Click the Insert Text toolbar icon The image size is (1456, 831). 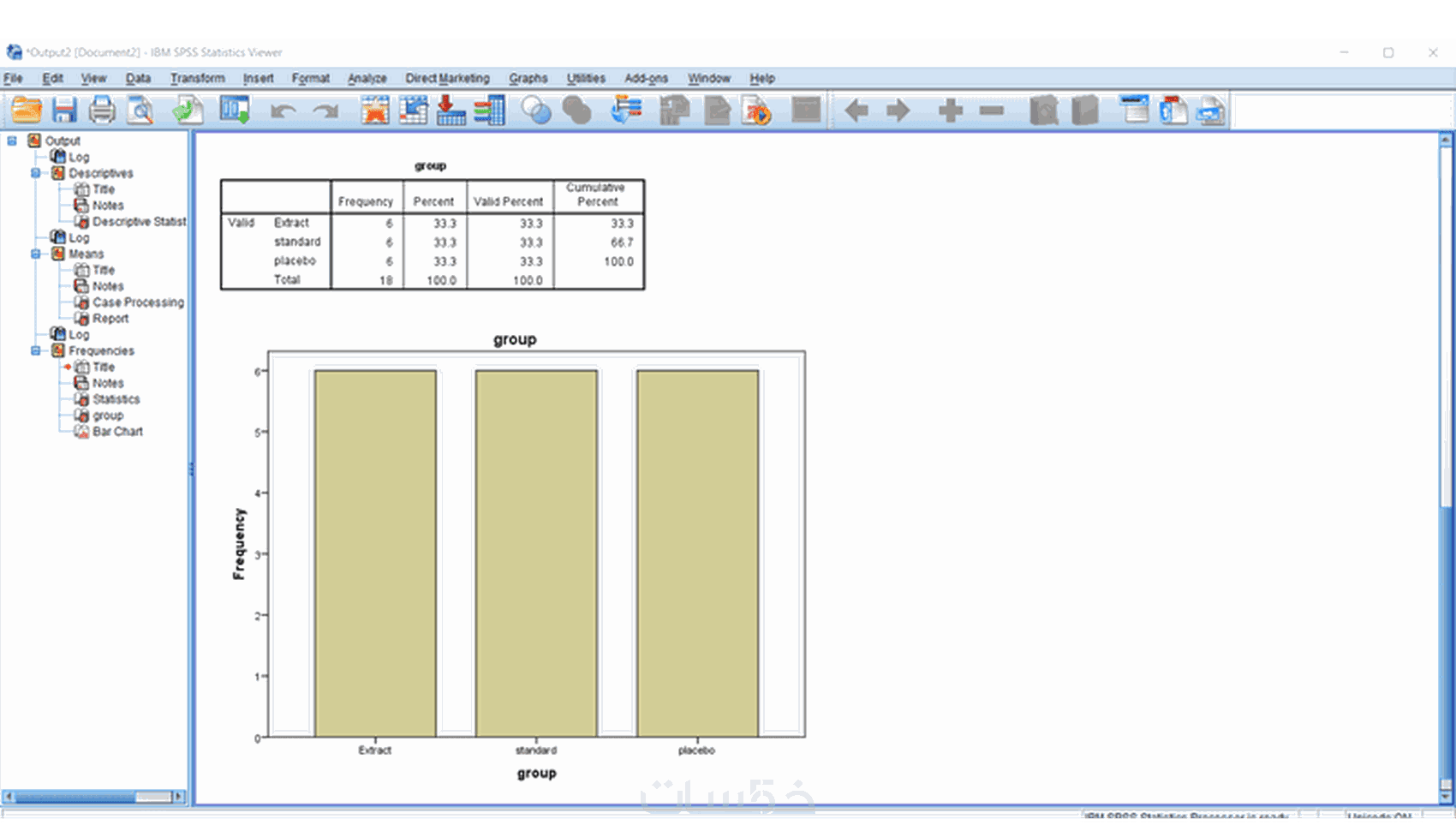[x=1211, y=111]
